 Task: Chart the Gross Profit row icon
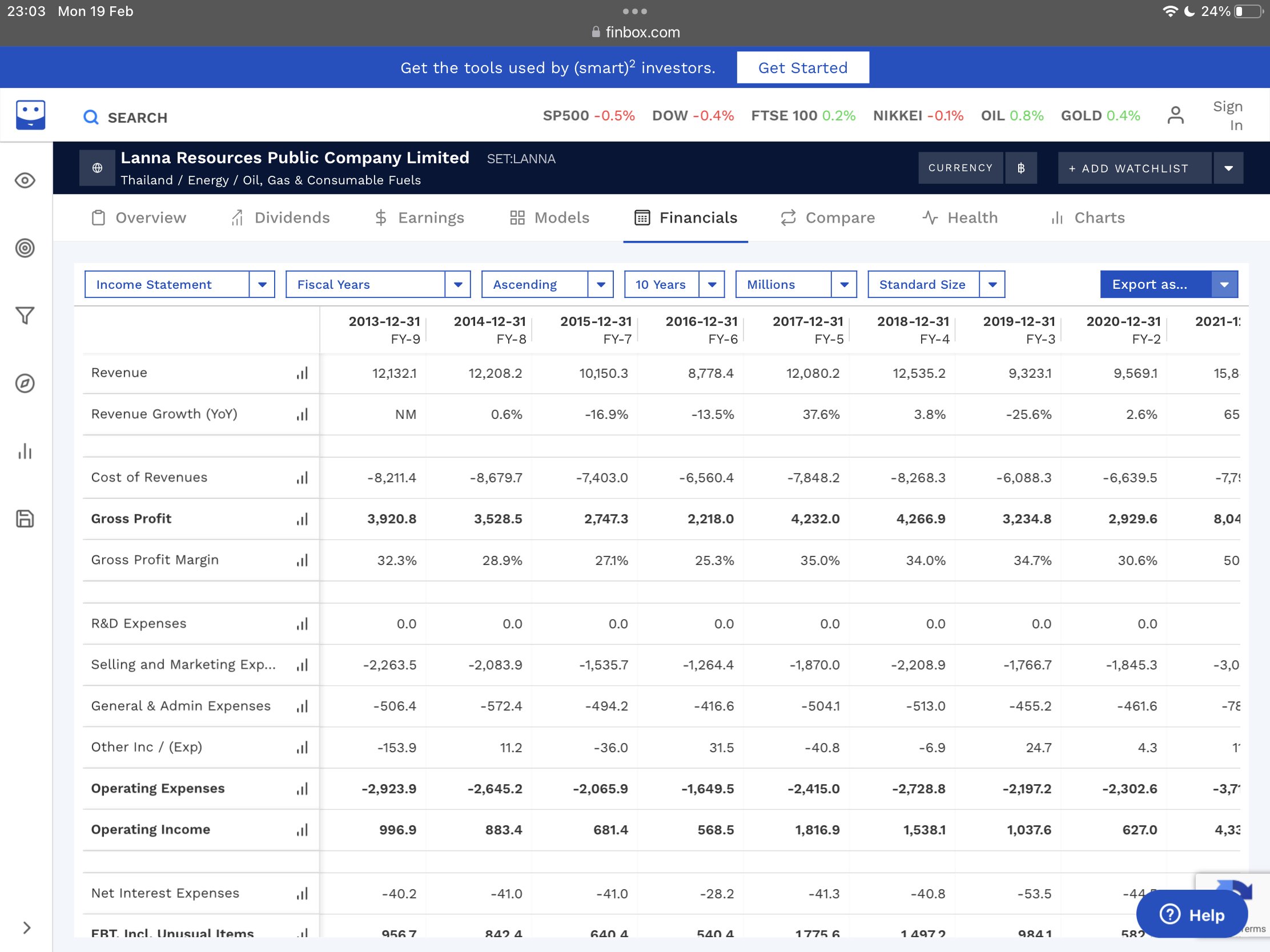pos(303,519)
